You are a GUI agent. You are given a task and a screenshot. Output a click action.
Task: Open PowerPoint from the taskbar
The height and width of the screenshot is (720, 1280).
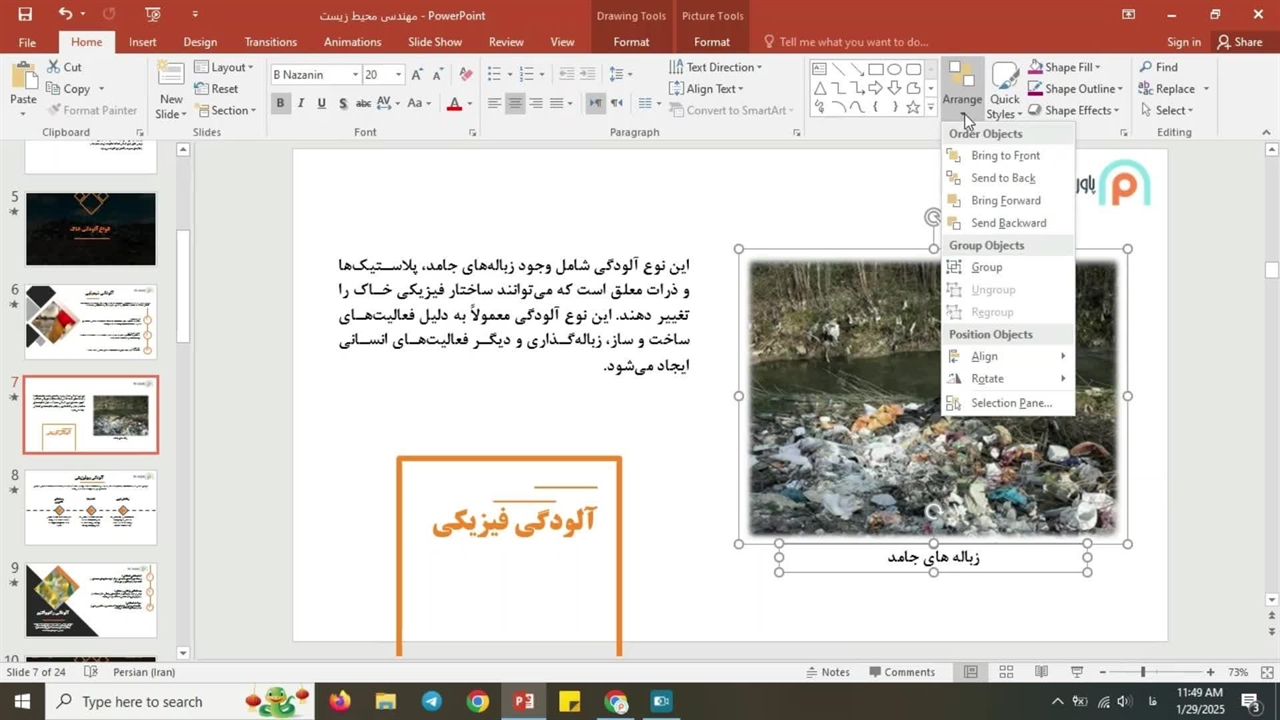point(523,701)
